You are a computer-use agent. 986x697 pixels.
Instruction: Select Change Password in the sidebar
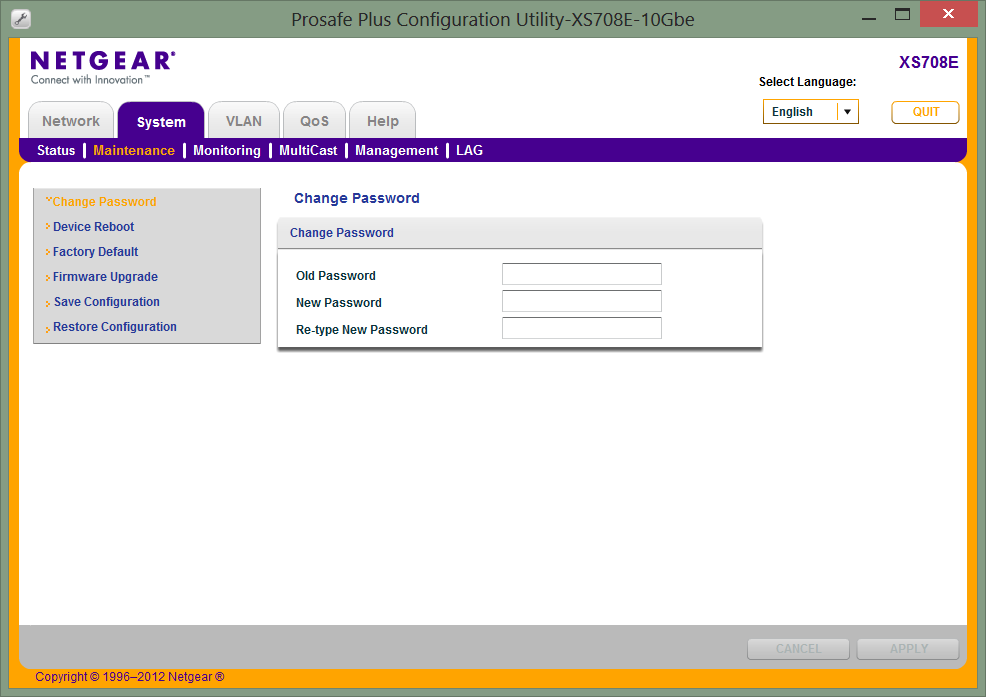pos(104,201)
